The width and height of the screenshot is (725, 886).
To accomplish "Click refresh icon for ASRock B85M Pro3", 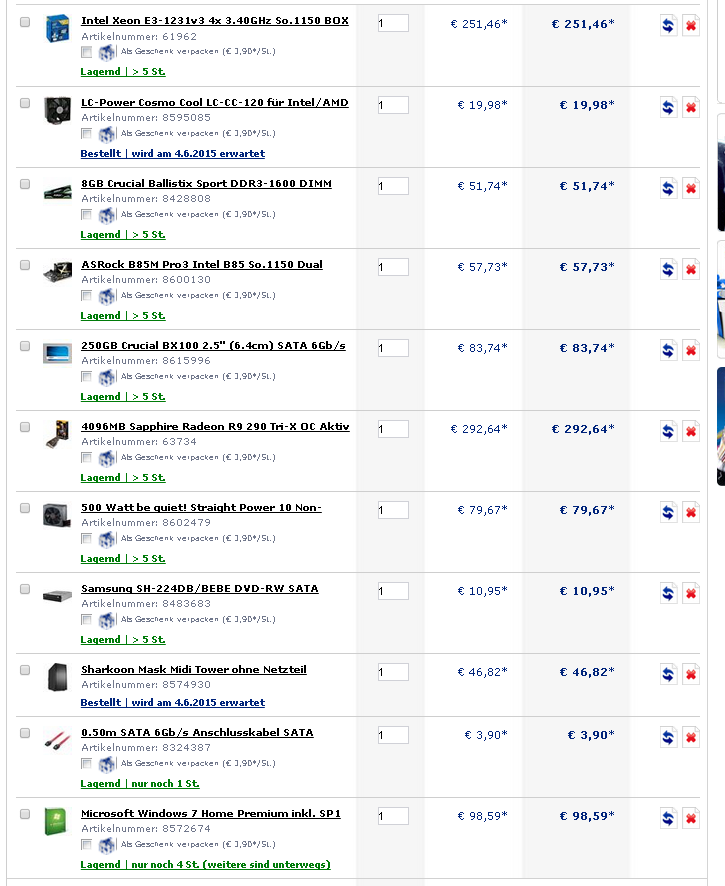I will pyautogui.click(x=668, y=269).
